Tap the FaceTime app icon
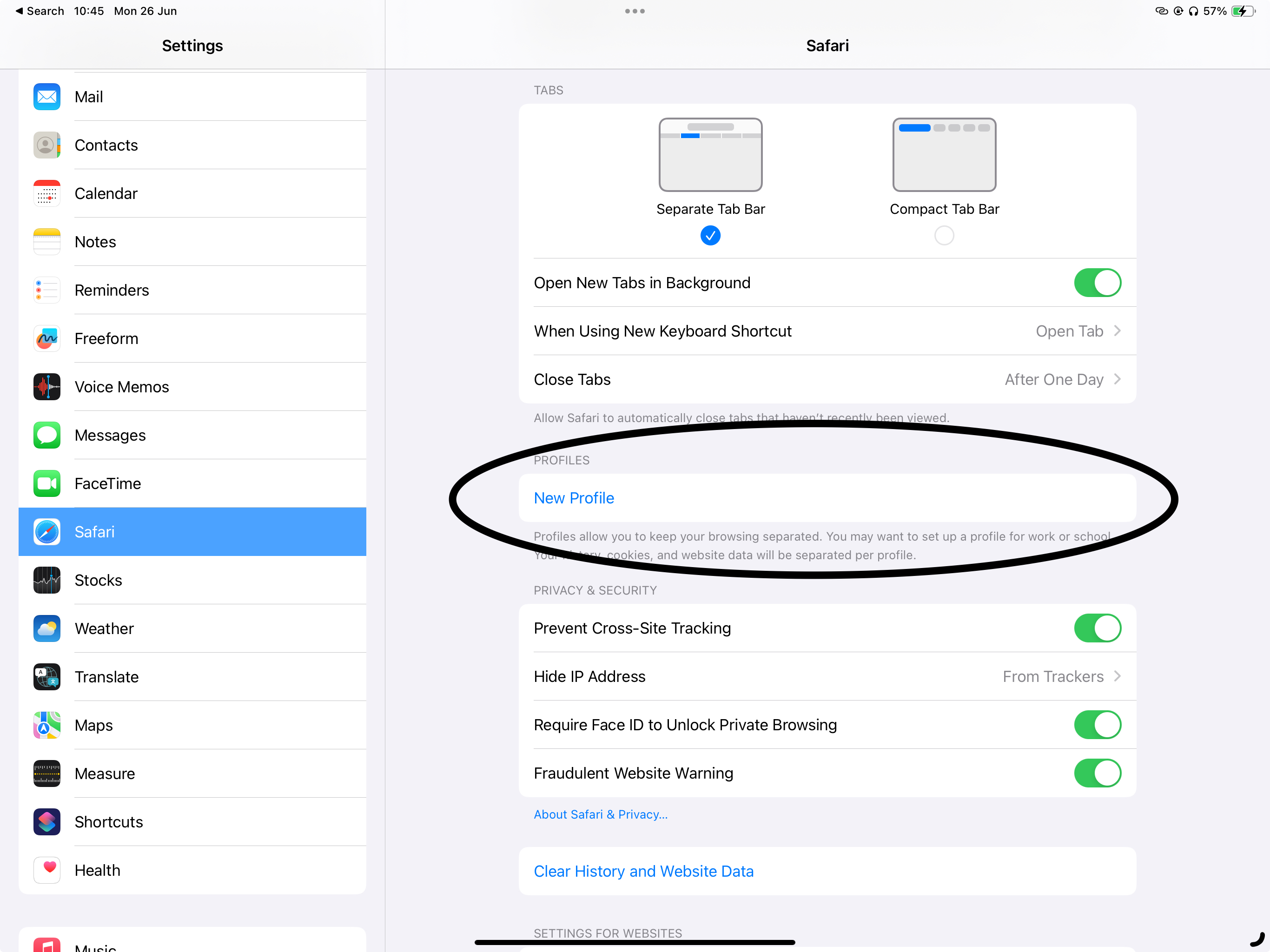 [46, 483]
